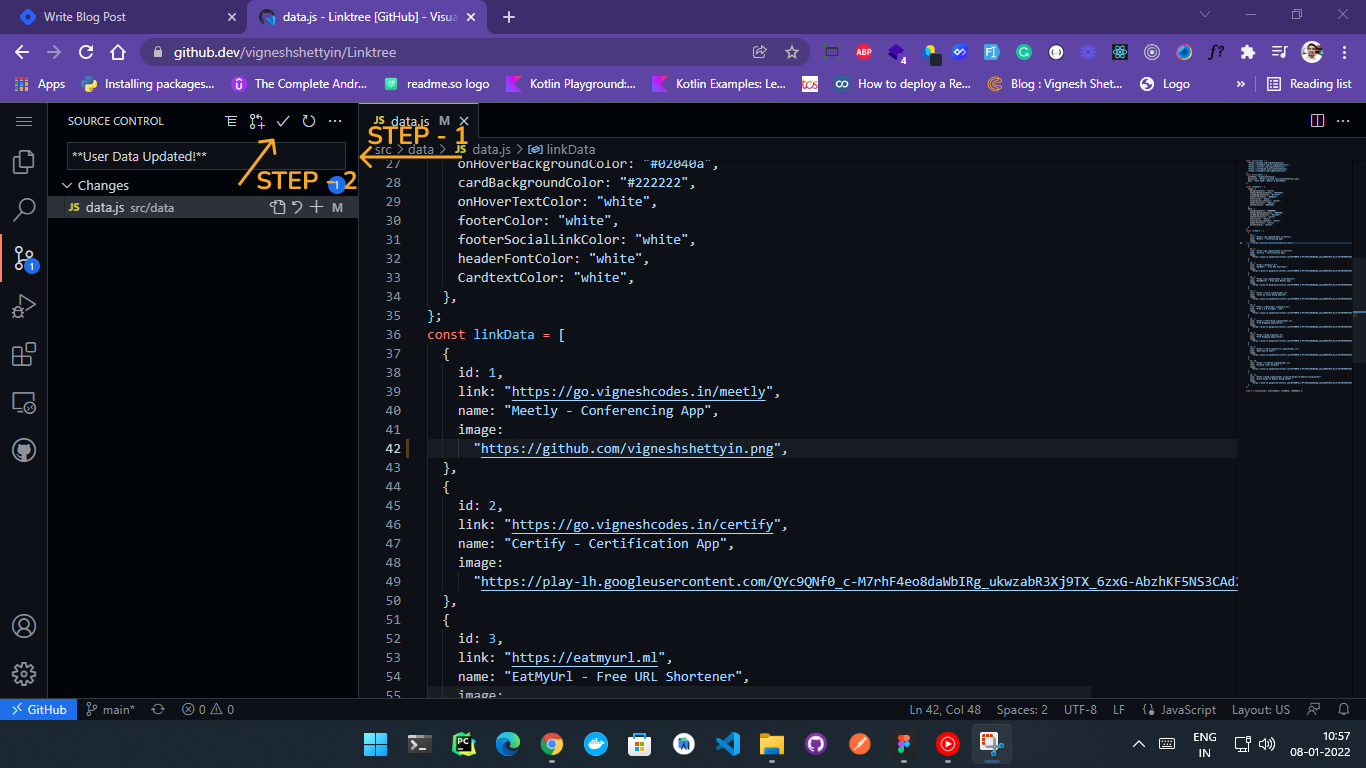Open Manage gear menu
This screenshot has width=1366, height=768.
pyautogui.click(x=24, y=674)
